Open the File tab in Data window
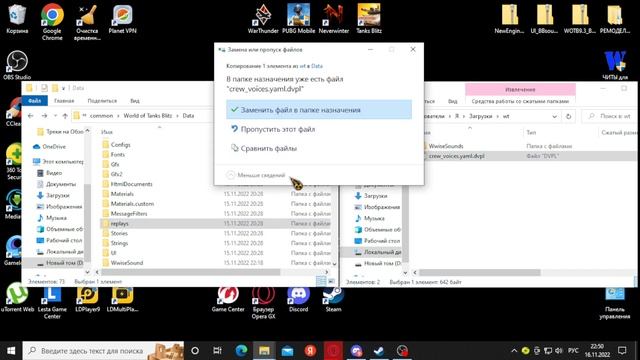 pos(35,100)
